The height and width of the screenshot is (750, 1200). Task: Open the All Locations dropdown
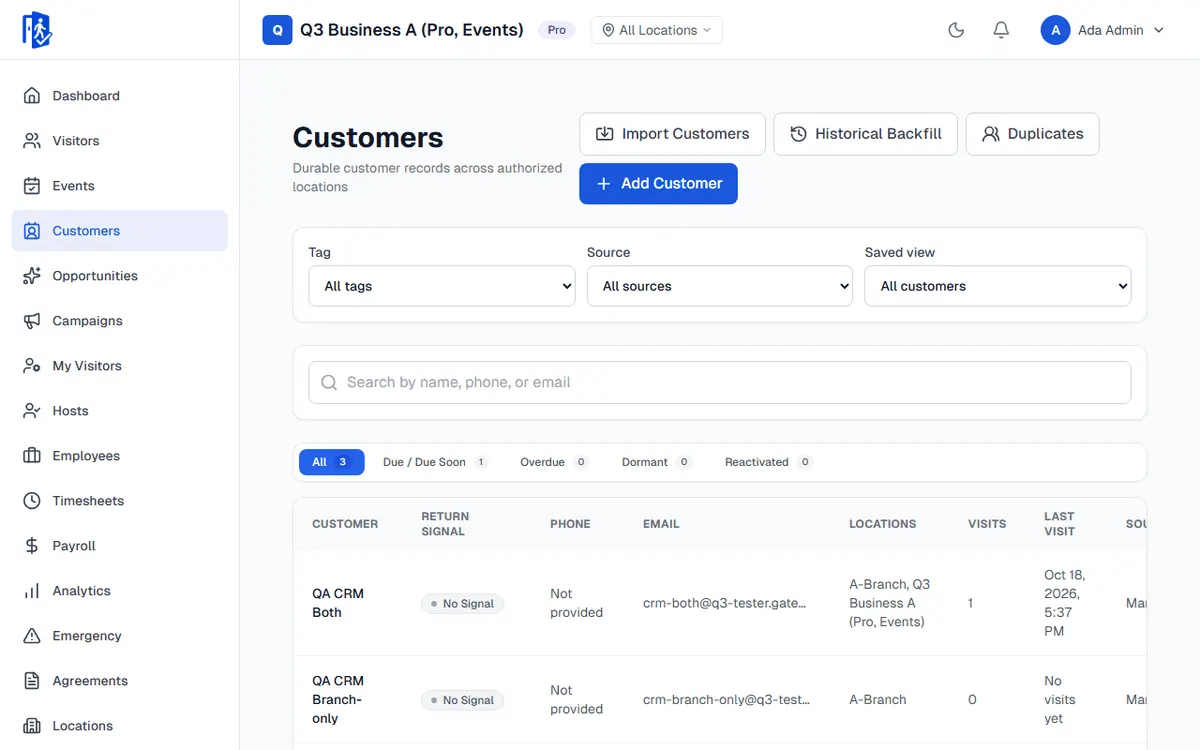coord(657,30)
